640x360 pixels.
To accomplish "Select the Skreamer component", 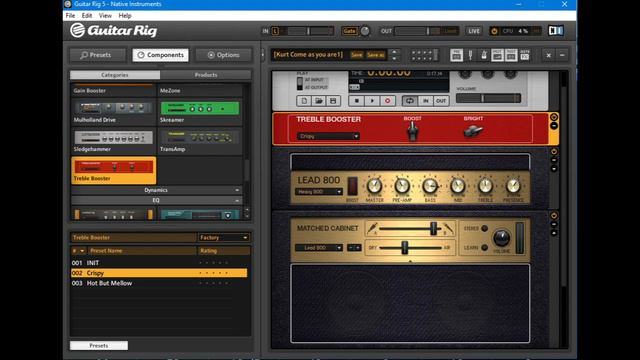I will [200, 112].
